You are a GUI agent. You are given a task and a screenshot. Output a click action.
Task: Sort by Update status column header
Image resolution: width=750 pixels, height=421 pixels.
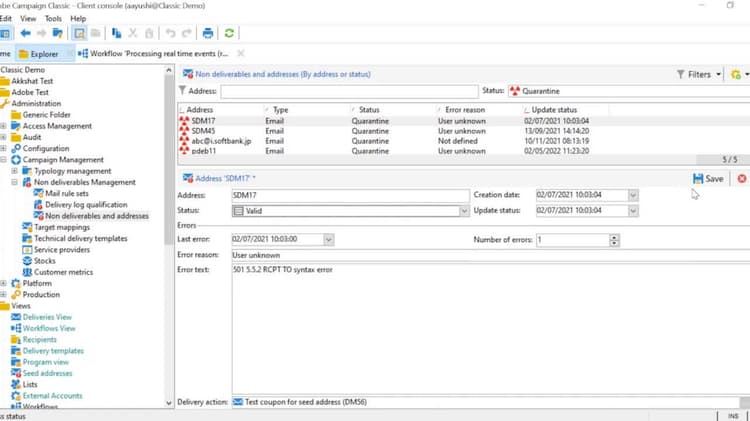[x=554, y=110]
